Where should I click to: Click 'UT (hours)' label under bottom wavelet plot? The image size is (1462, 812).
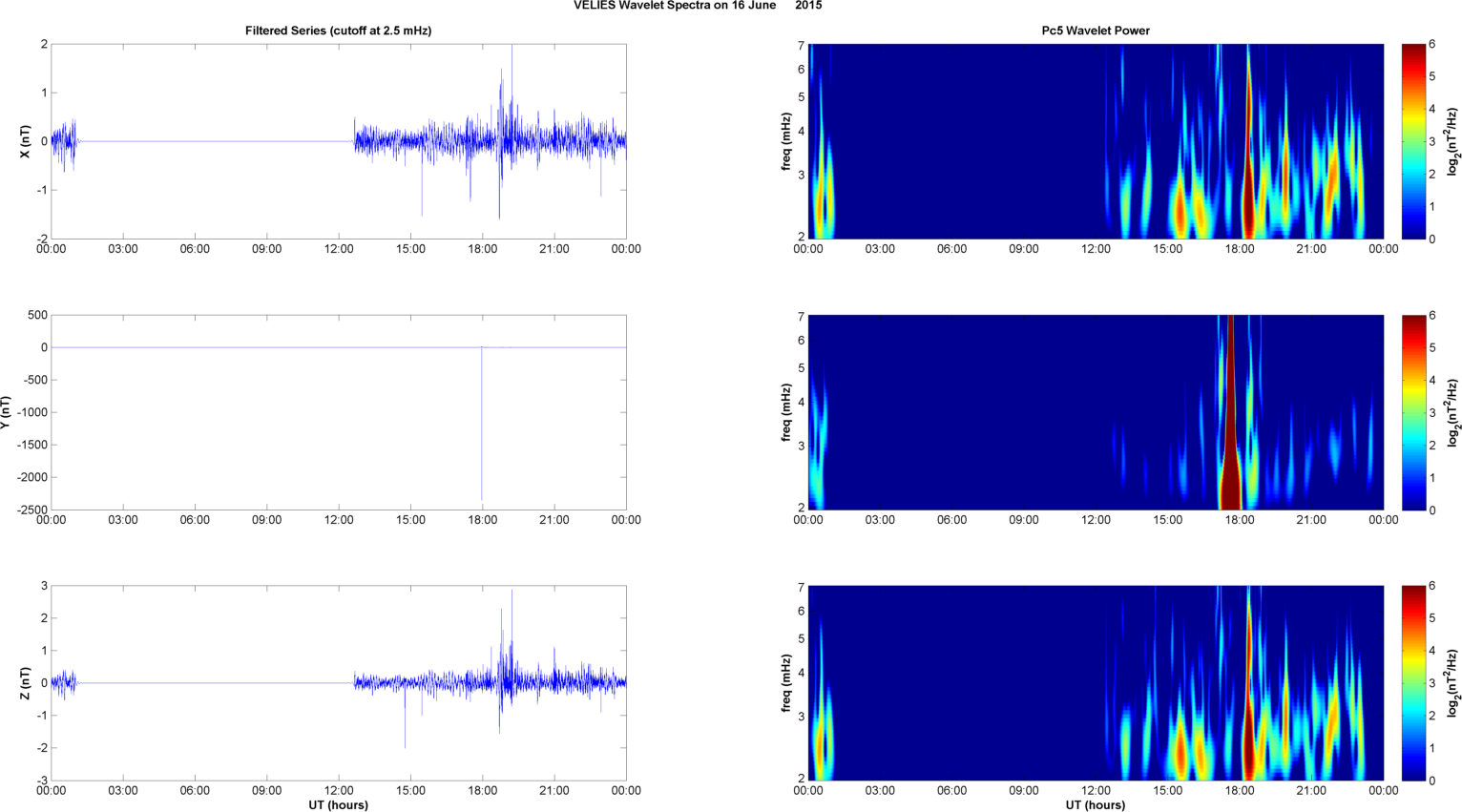tap(1096, 804)
